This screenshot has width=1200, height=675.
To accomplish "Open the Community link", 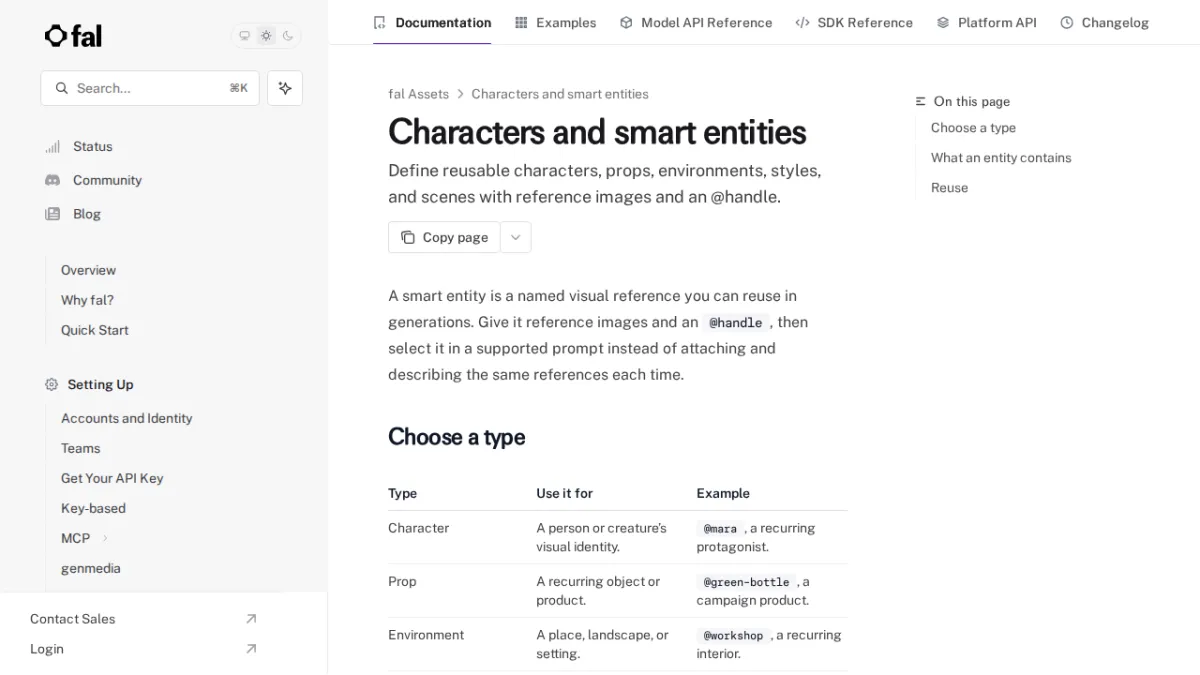I will tap(107, 180).
